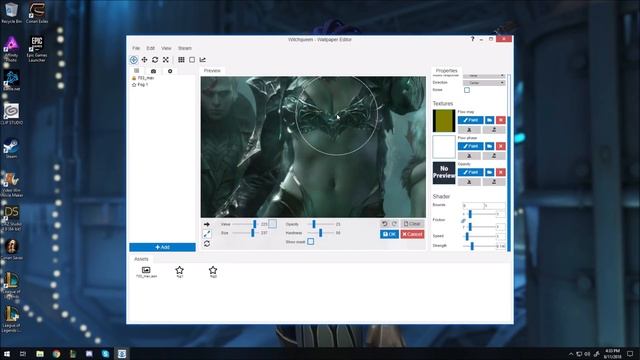Open folder to import Opacity texture

click(x=489, y=172)
